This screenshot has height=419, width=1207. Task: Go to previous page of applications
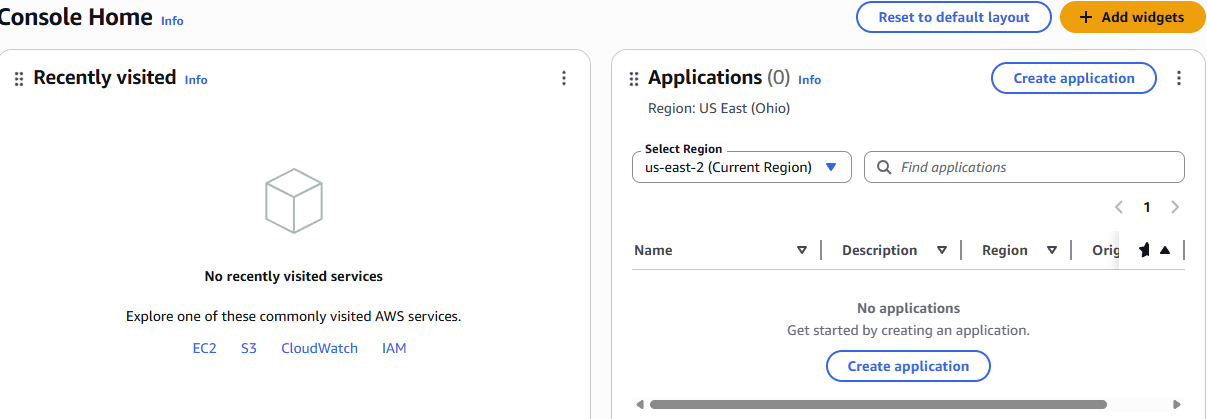click(1119, 207)
